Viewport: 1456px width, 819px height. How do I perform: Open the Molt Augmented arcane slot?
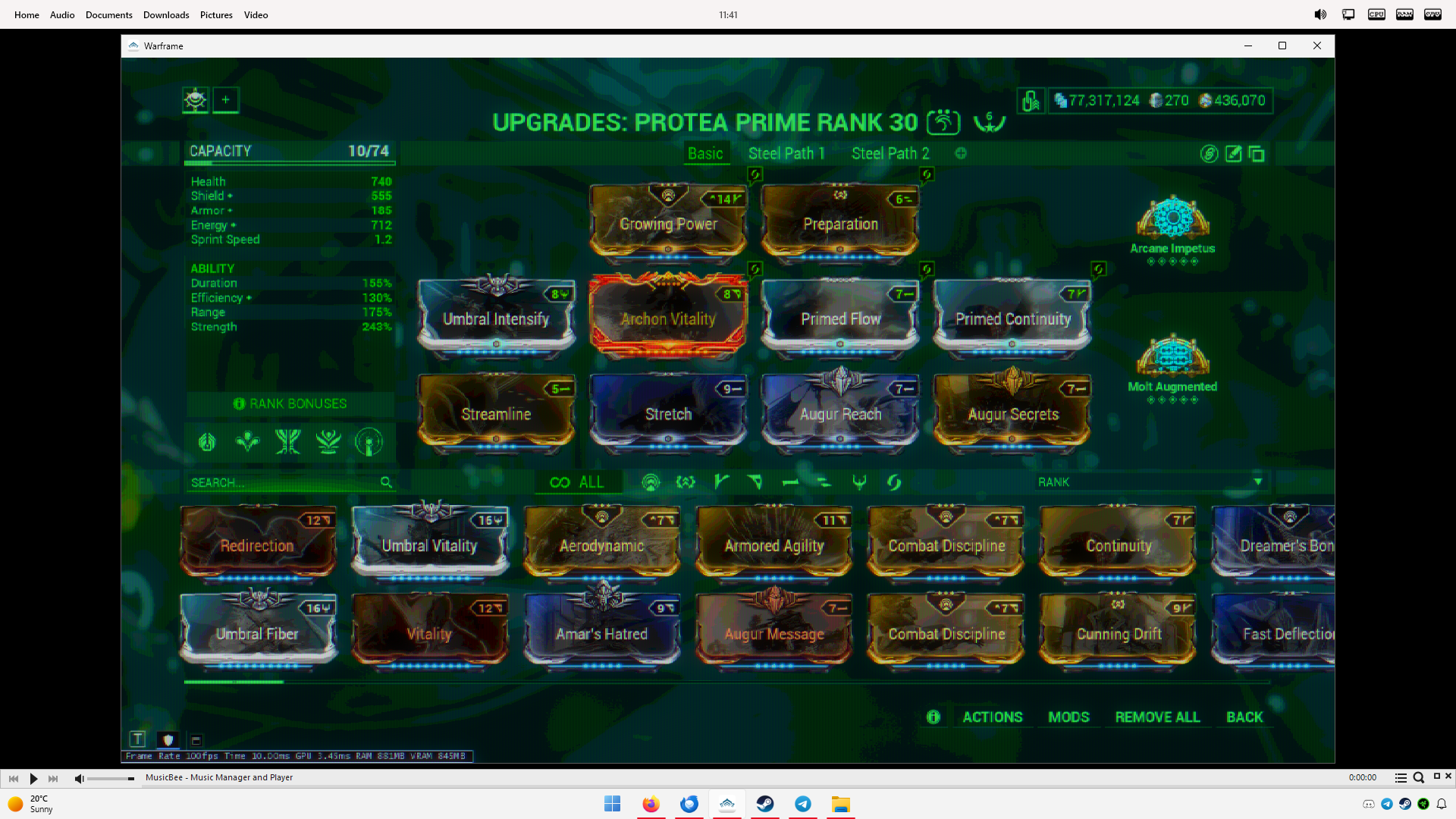point(1172,357)
